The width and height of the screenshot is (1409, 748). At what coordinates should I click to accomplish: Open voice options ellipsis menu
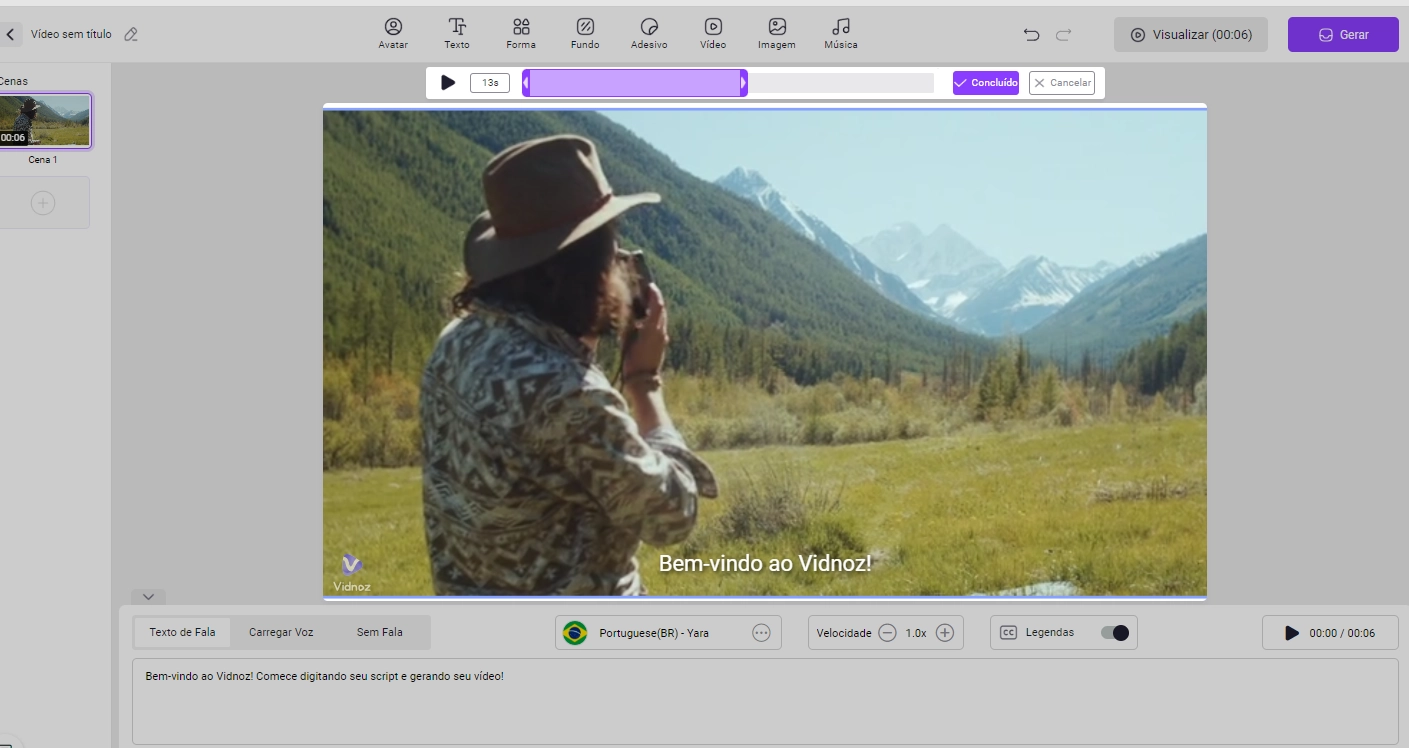(762, 633)
